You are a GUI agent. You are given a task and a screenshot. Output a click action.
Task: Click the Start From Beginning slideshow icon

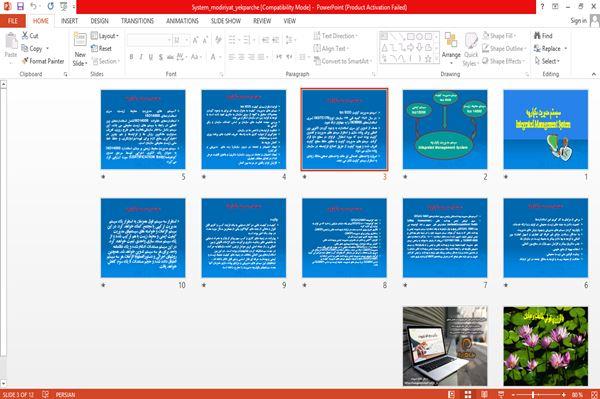click(64, 7)
